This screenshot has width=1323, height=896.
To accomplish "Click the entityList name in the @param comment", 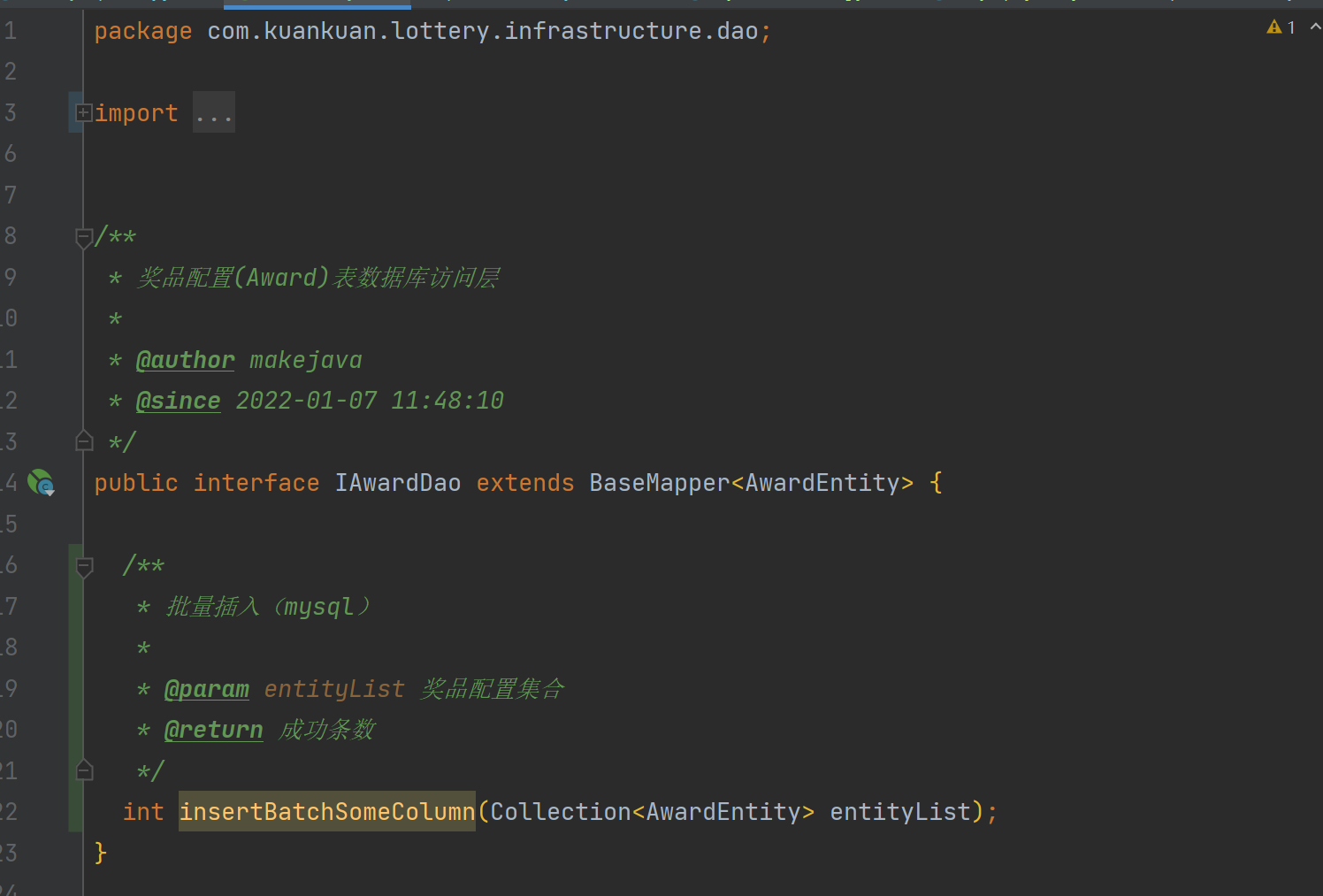I will point(334,689).
